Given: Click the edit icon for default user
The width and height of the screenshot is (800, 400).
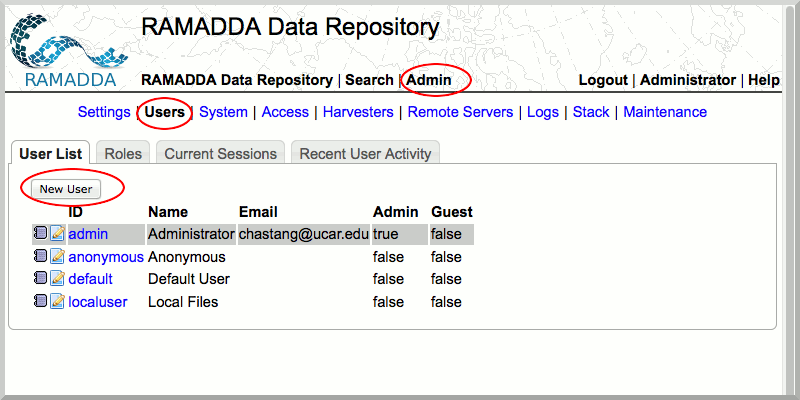Looking at the screenshot, I should [58, 279].
